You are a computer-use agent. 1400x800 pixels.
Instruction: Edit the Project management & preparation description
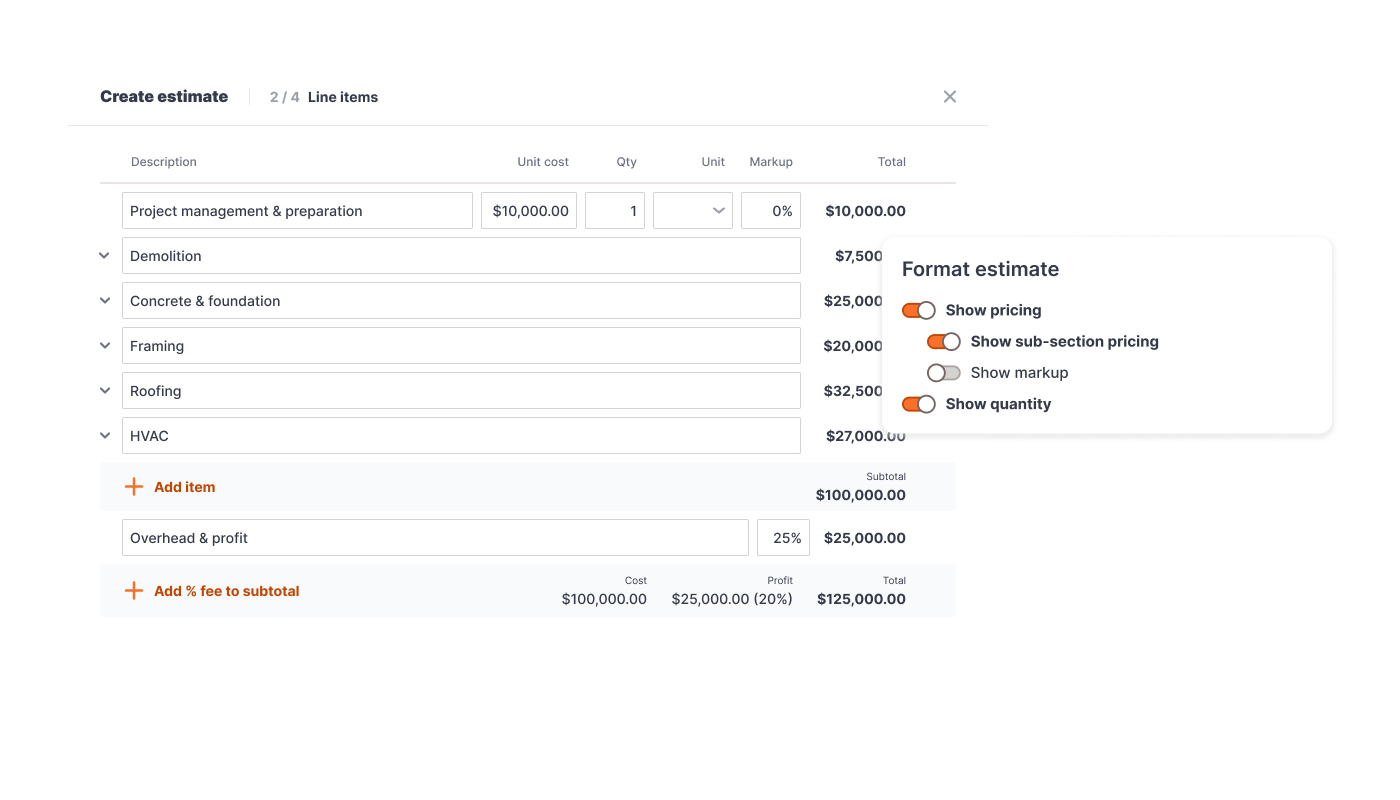pos(297,211)
